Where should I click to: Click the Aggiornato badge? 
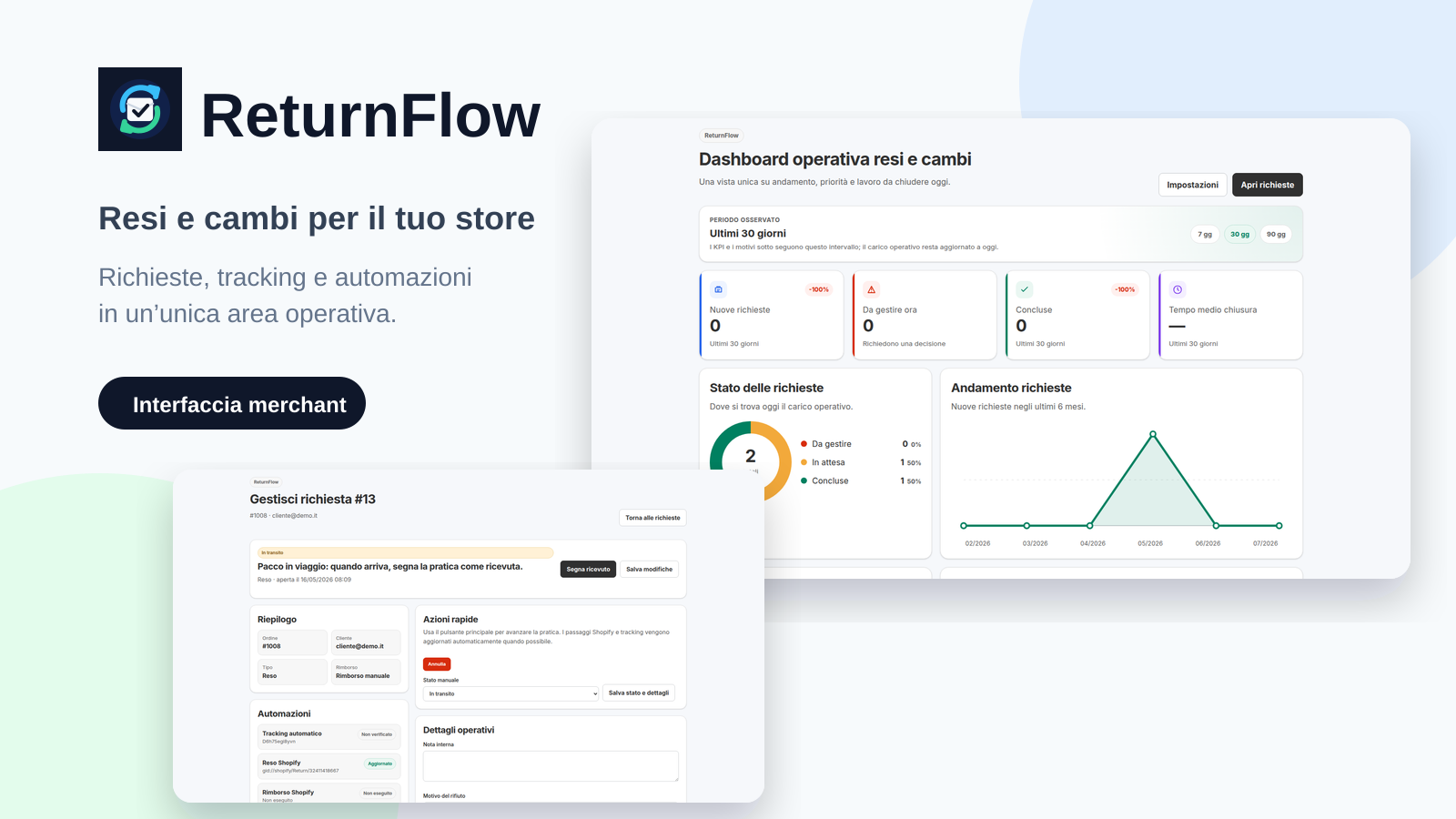click(380, 763)
